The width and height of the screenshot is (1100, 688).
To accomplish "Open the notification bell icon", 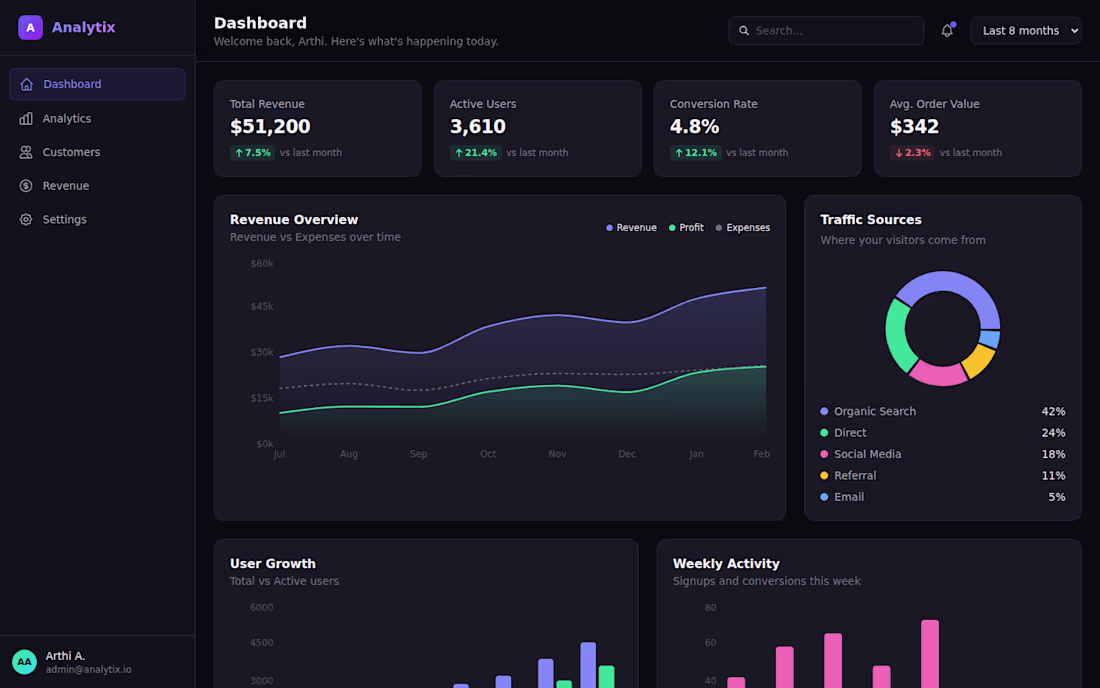I will tap(946, 31).
